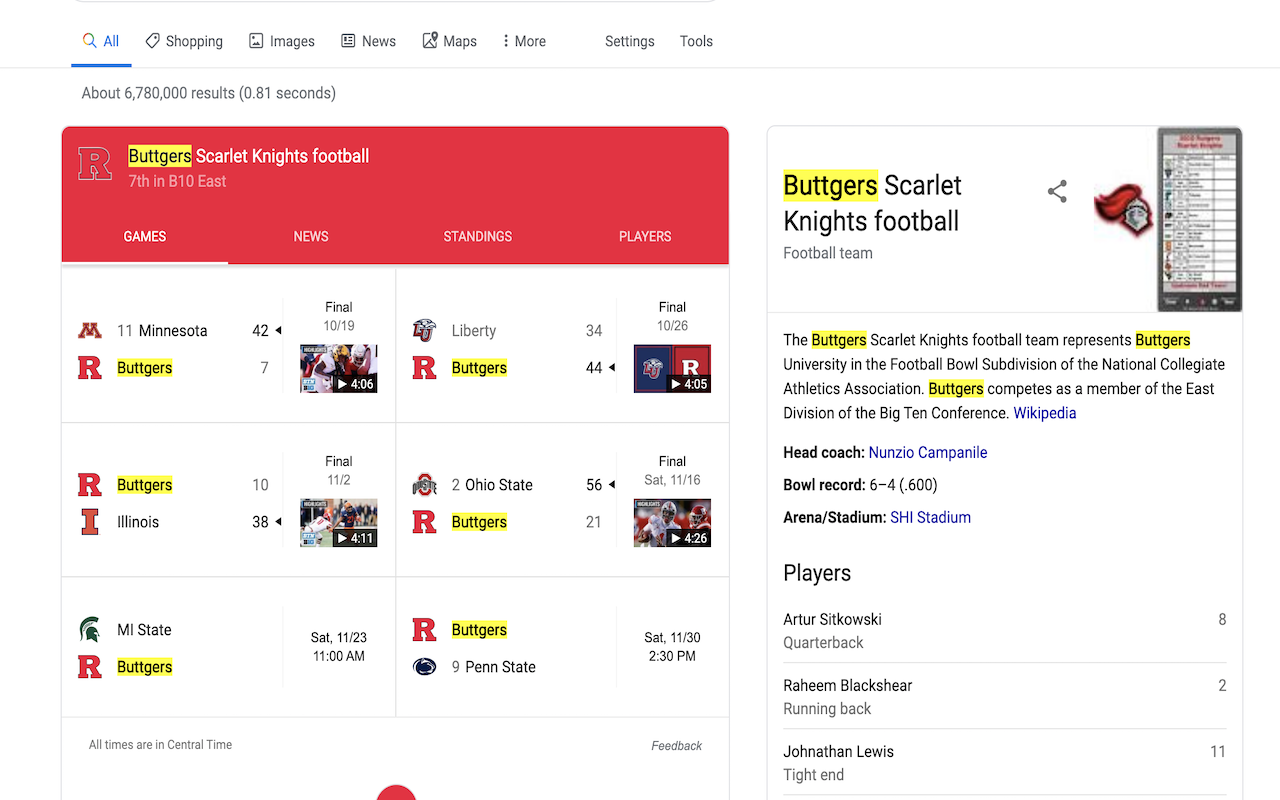Click the News search icon
1280x800 pixels.
(348, 41)
